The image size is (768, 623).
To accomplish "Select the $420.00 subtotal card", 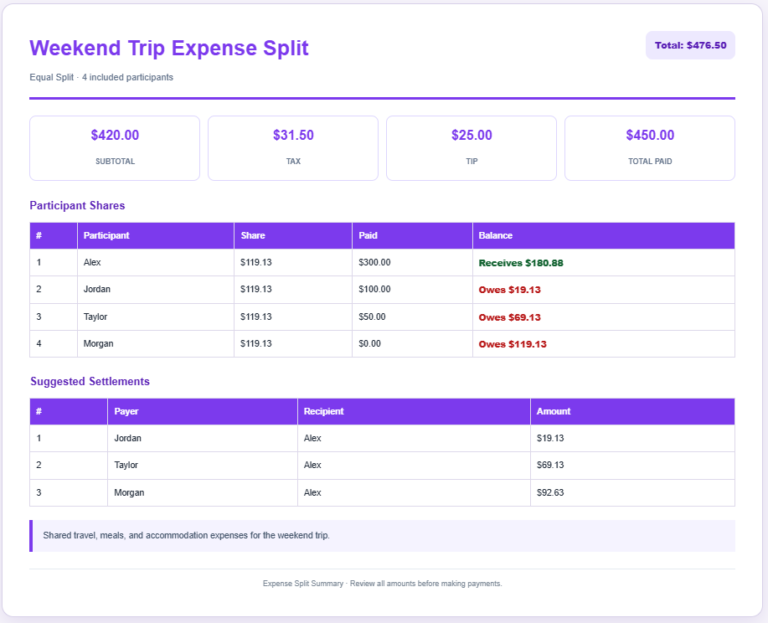I will (115, 148).
